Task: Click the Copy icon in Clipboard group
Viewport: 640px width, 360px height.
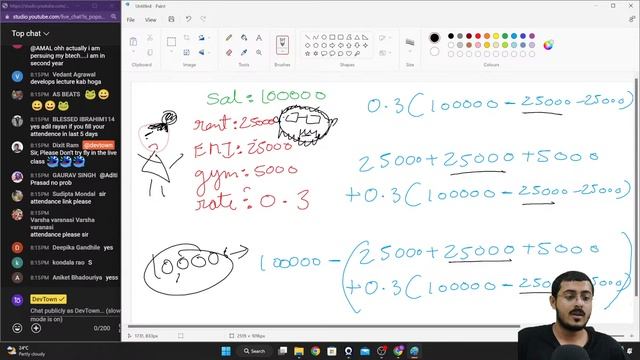Action: 150,52
